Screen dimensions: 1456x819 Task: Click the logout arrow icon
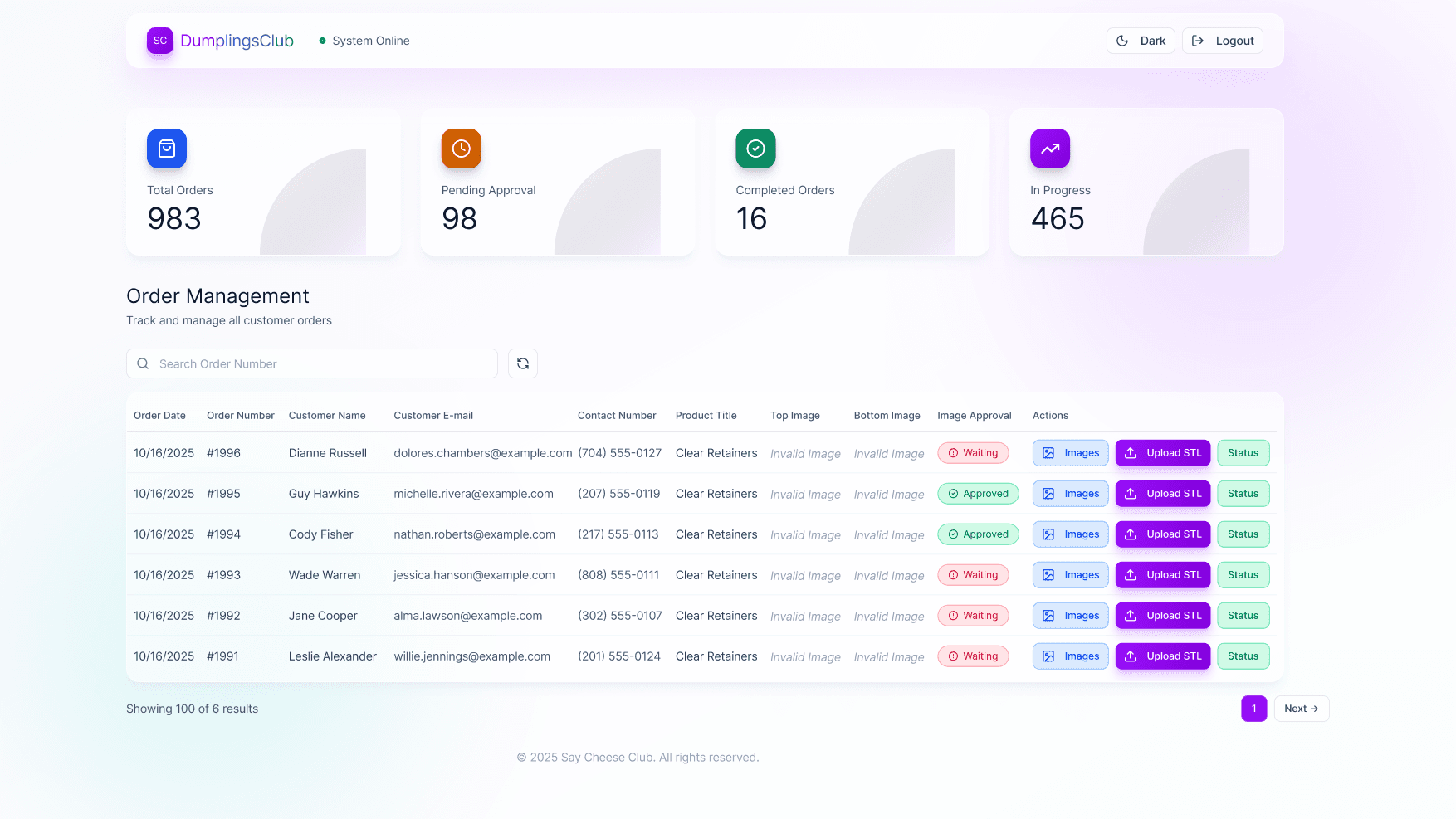pyautogui.click(x=1198, y=40)
